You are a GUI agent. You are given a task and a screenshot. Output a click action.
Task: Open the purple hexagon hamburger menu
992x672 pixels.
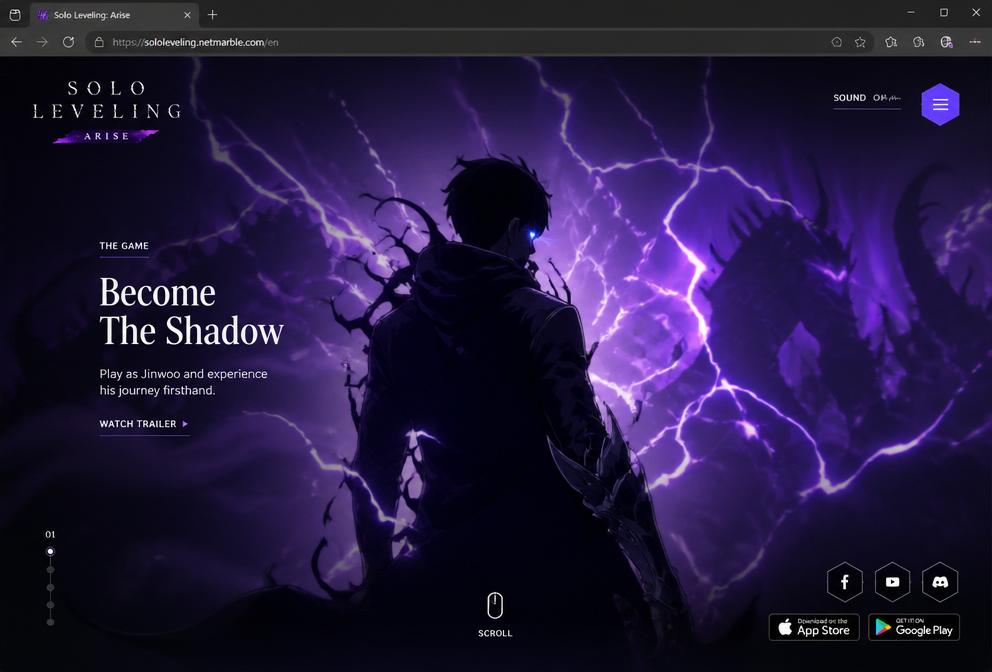[940, 104]
